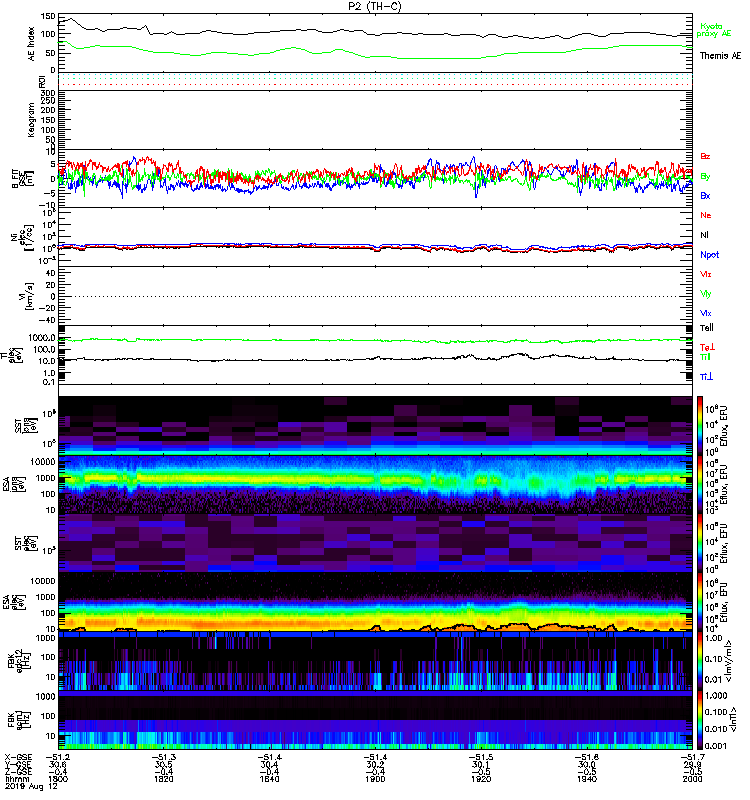Click the 1820 time tick label
Screen dimensions: 750x800
[164, 779]
